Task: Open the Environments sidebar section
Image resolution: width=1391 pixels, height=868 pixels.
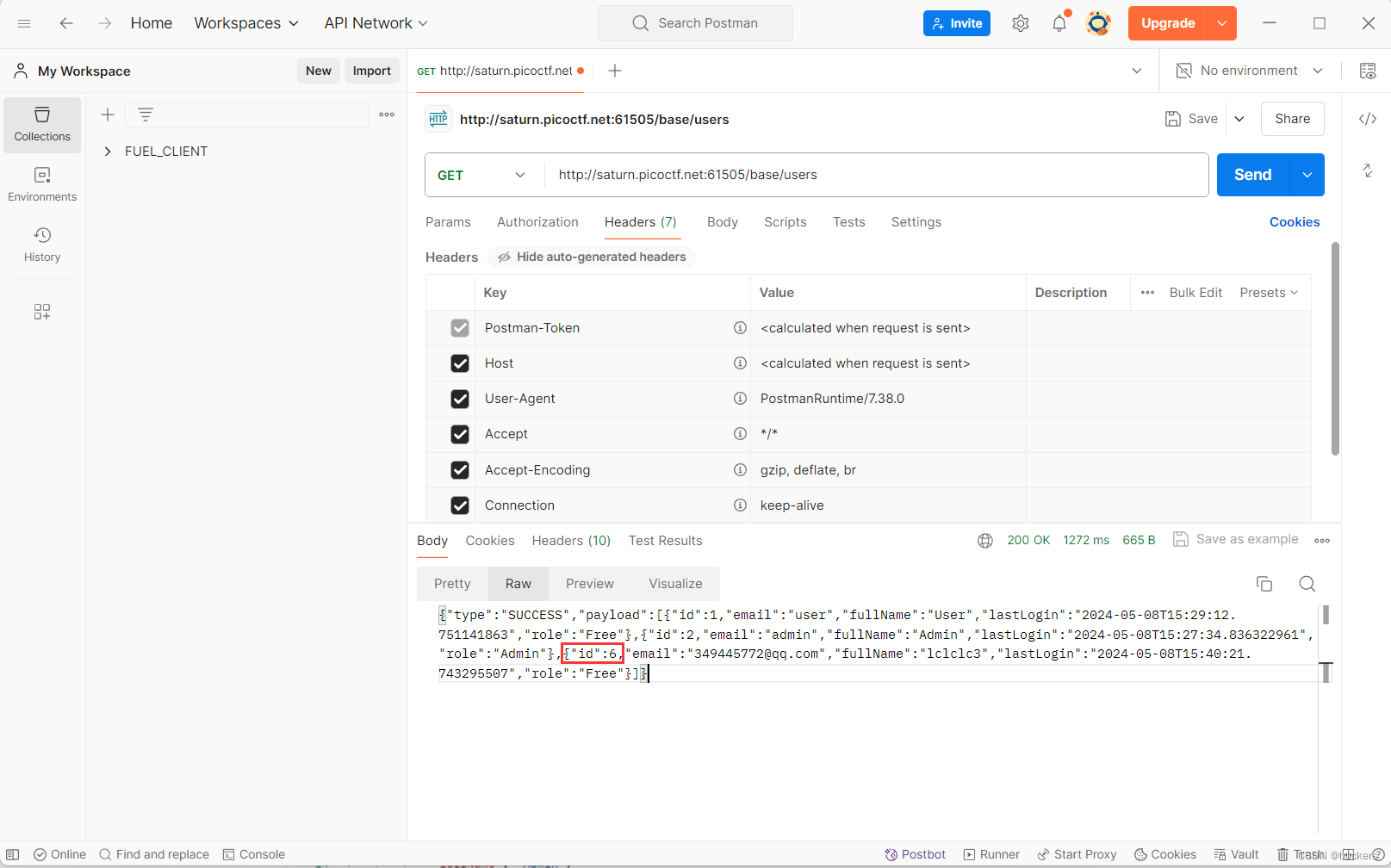Action: (42, 185)
